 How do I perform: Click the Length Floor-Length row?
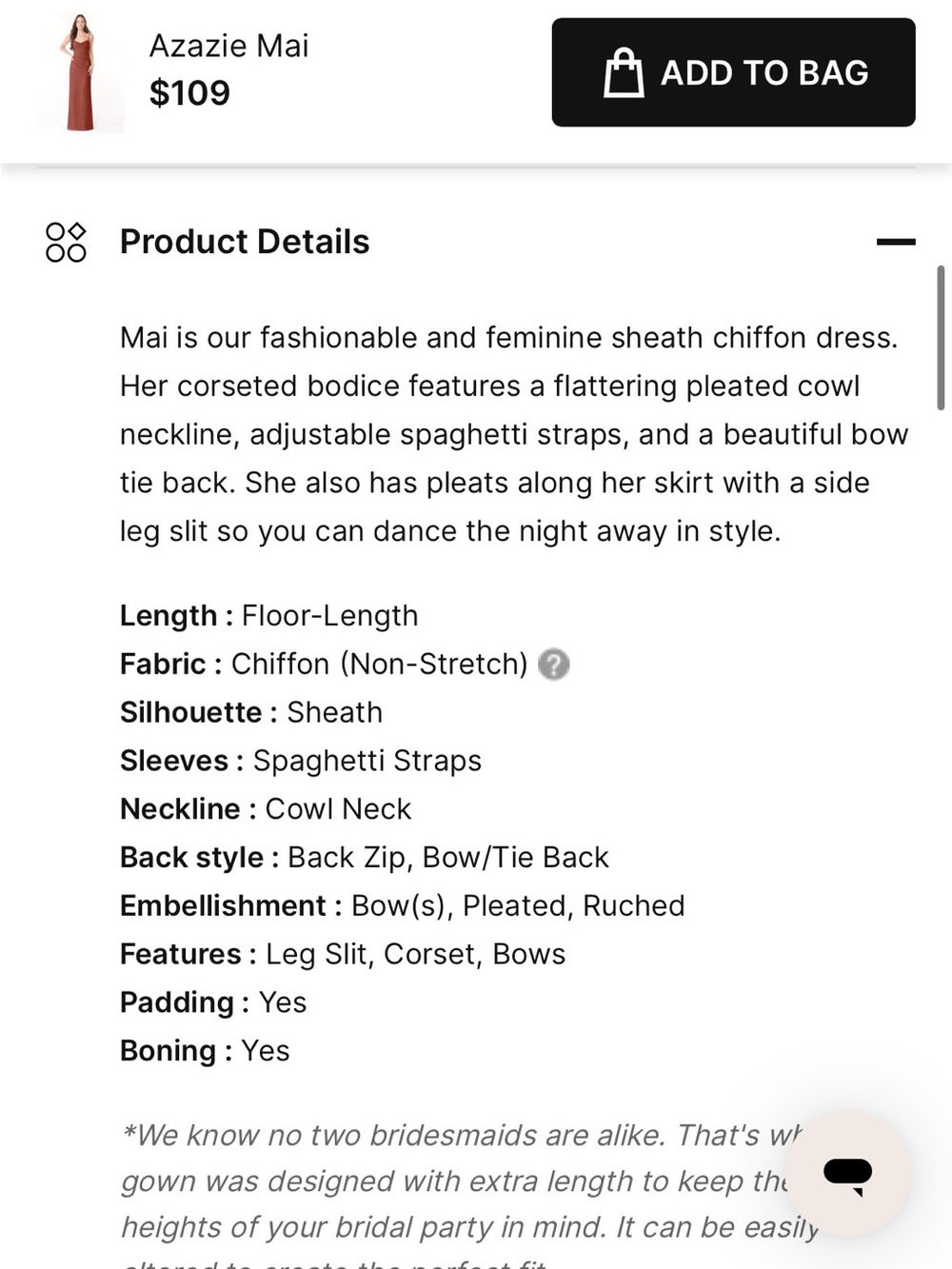(269, 616)
